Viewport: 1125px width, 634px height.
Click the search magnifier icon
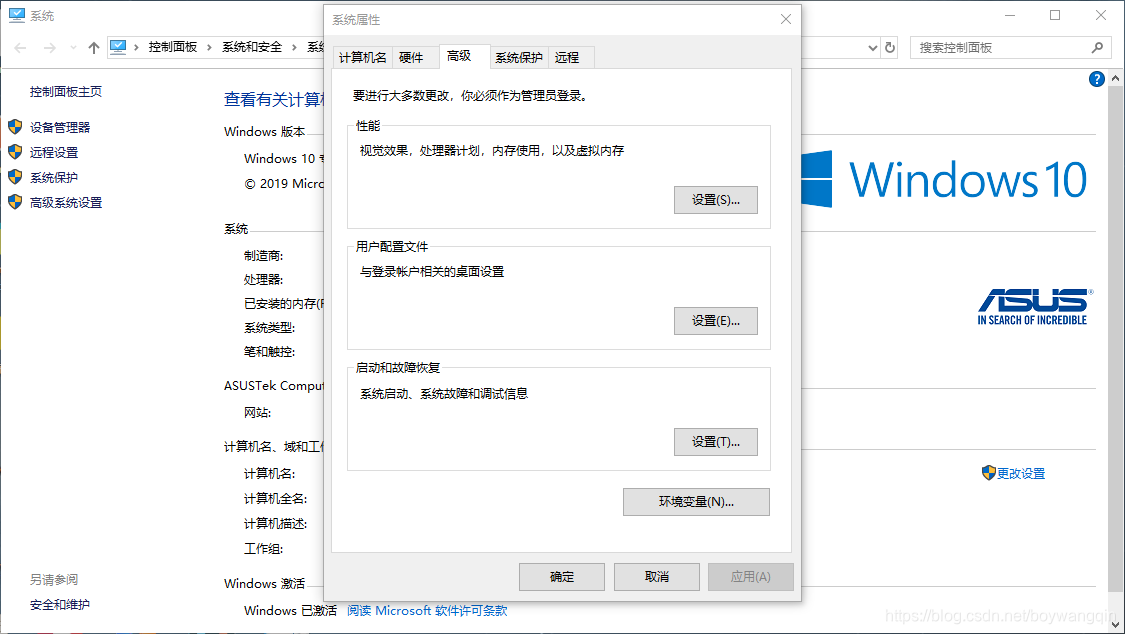(x=1097, y=47)
